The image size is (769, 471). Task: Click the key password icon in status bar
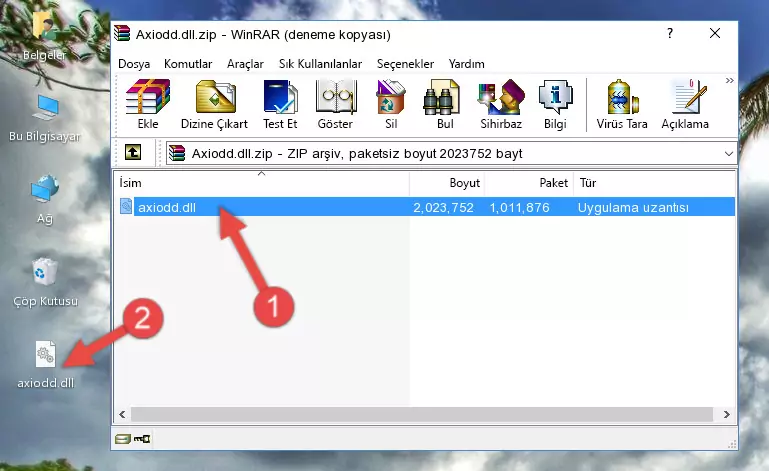[x=142, y=438]
